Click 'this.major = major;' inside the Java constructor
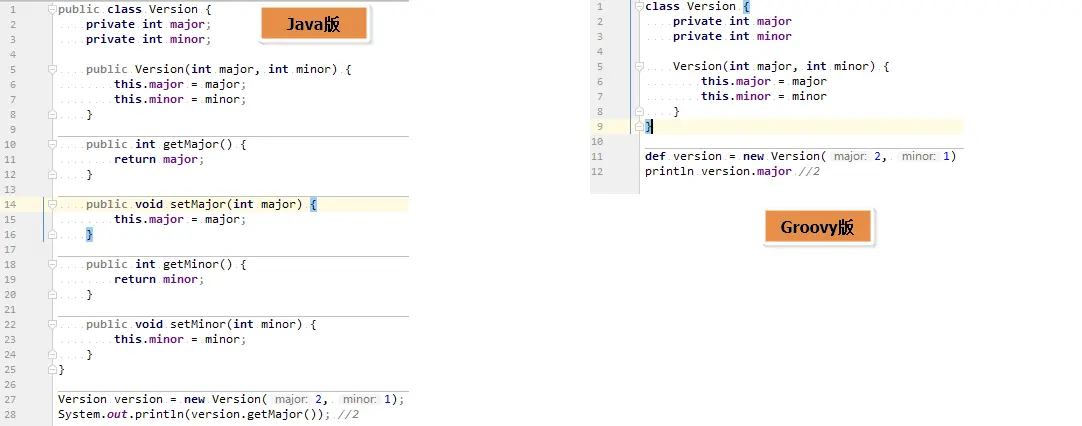Viewport: 1082px width, 426px height. [180, 84]
